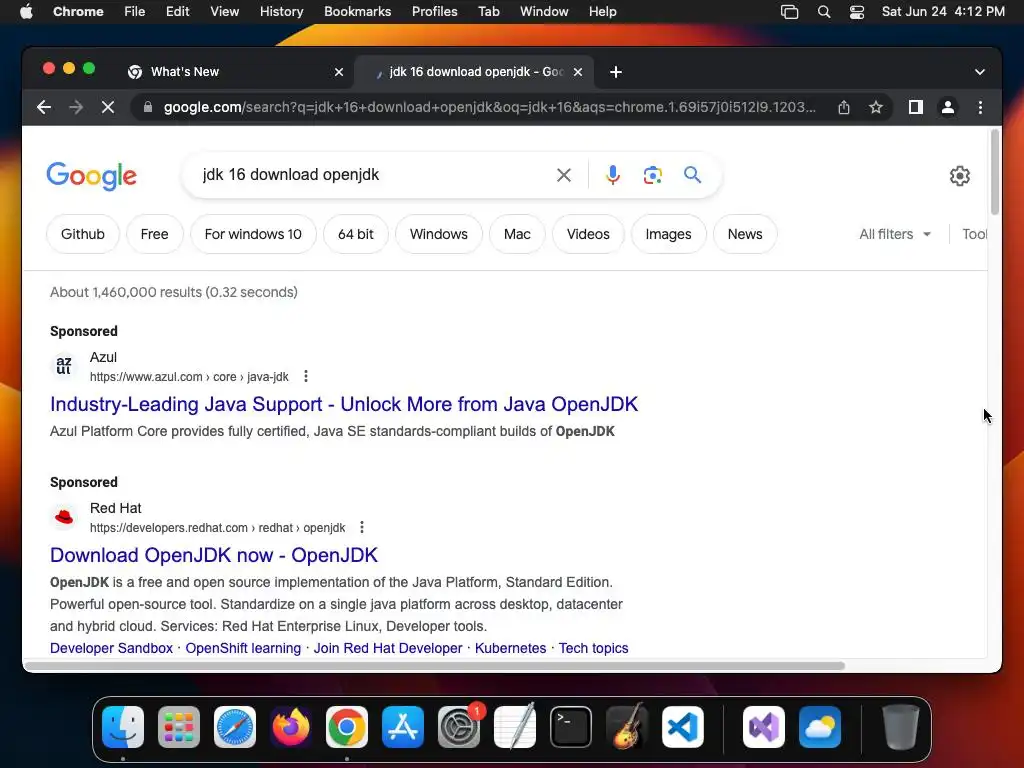Open the Chrome profile icon

pos(948,107)
